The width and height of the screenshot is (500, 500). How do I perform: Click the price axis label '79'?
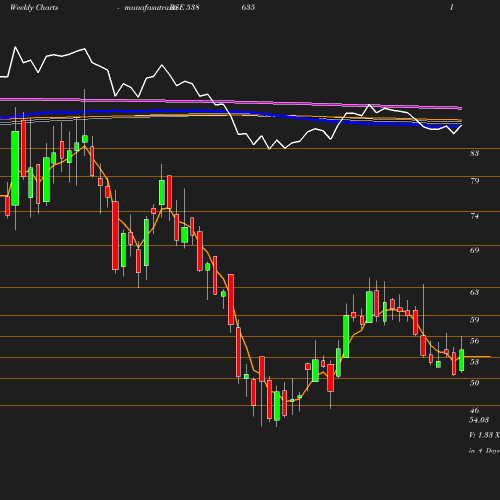pos(474,181)
